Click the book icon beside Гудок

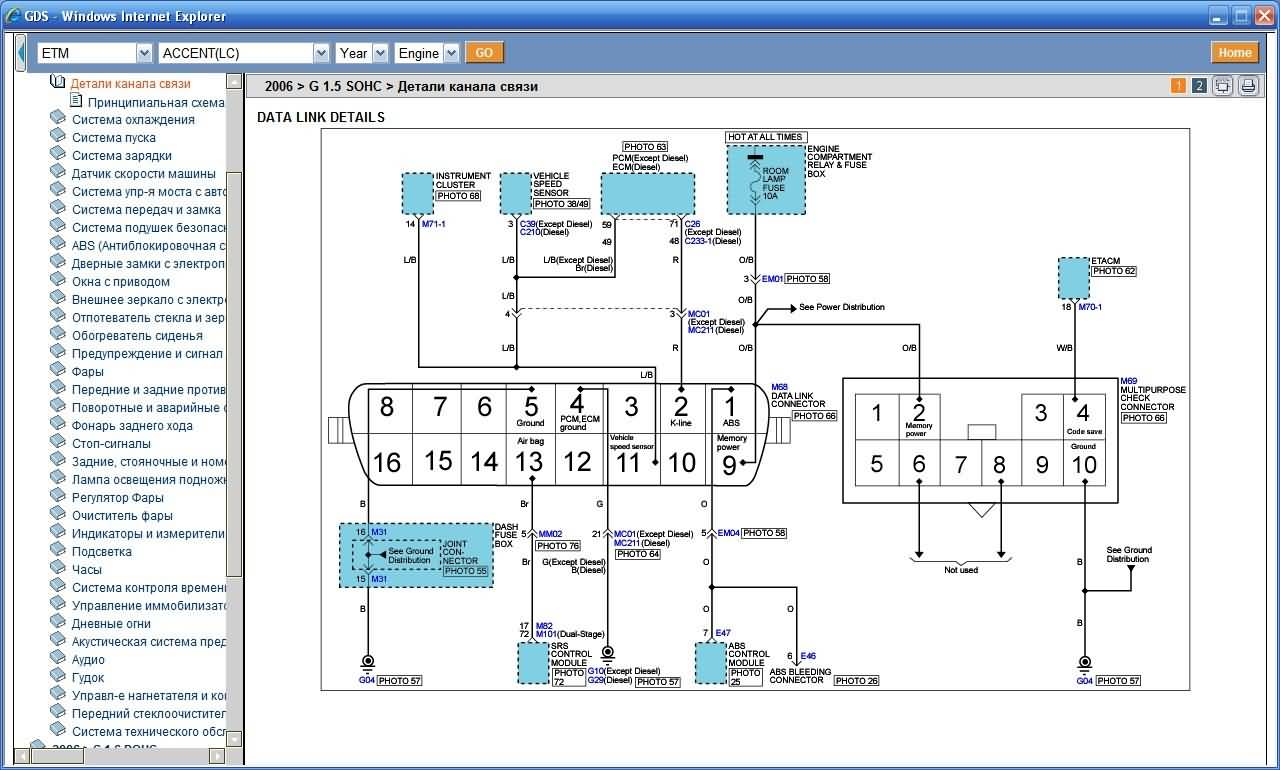point(58,677)
